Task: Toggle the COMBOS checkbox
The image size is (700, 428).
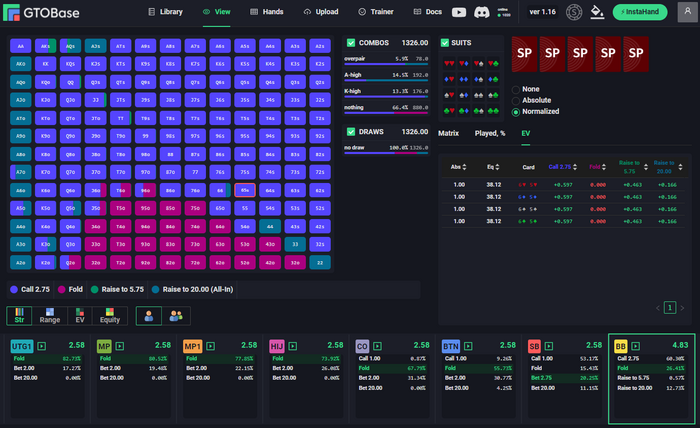Action: click(351, 43)
